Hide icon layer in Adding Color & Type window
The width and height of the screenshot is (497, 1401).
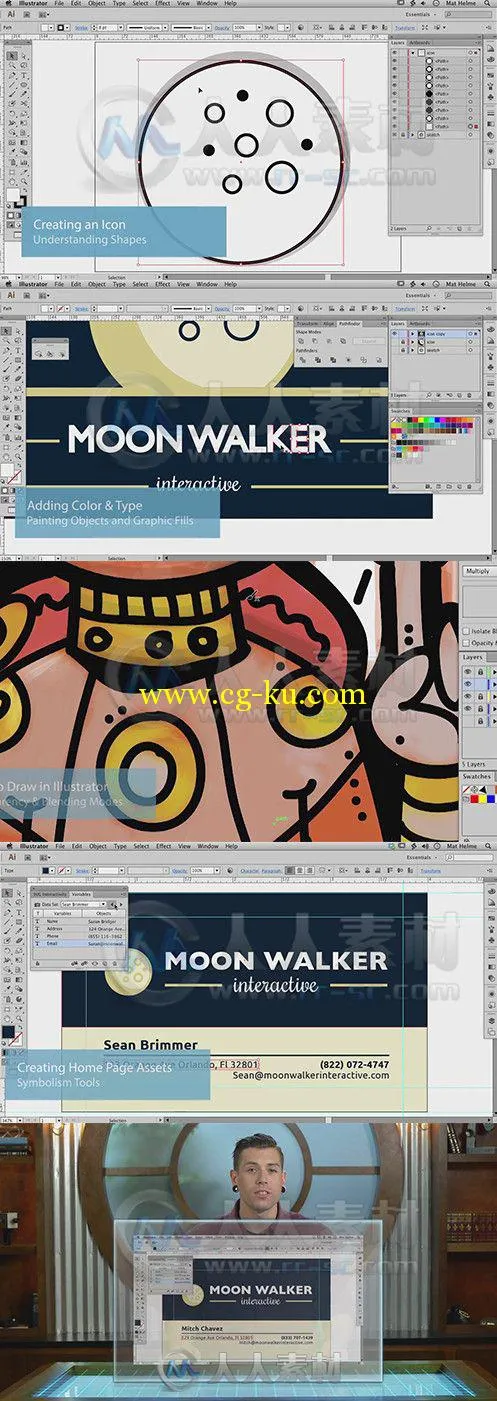(395, 342)
